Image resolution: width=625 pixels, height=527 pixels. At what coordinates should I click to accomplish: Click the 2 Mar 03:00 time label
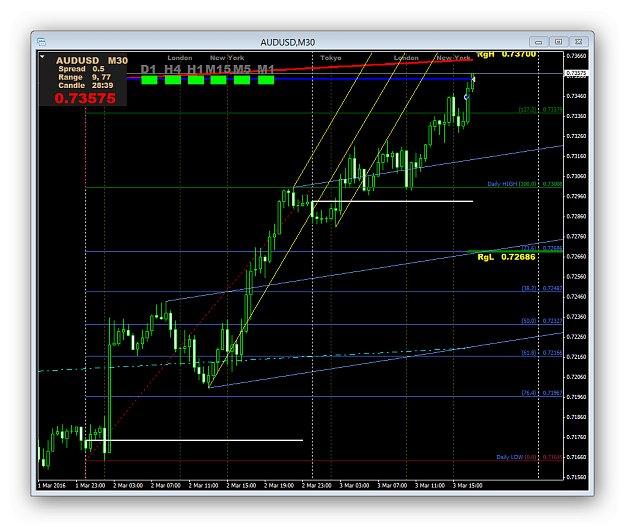pyautogui.click(x=128, y=486)
